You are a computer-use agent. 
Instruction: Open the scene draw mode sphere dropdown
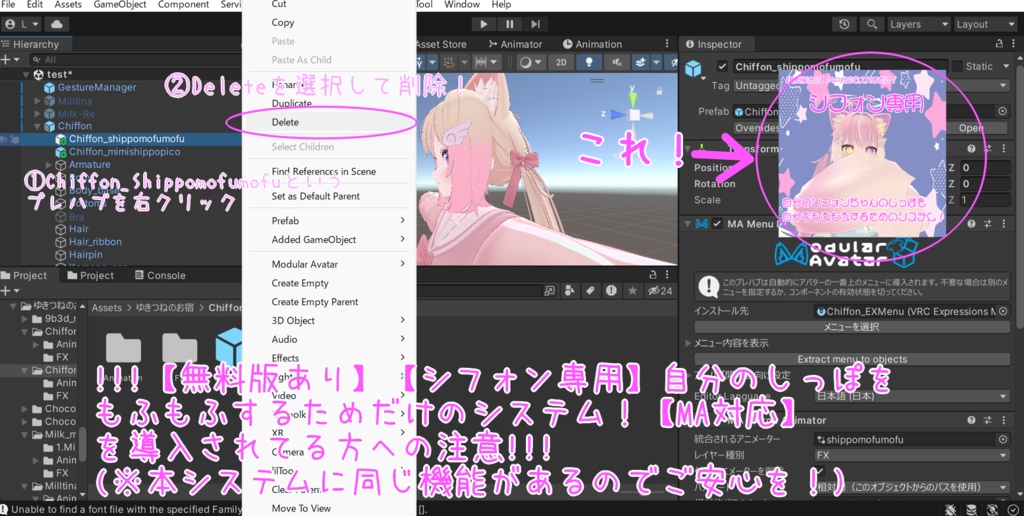tap(530, 62)
